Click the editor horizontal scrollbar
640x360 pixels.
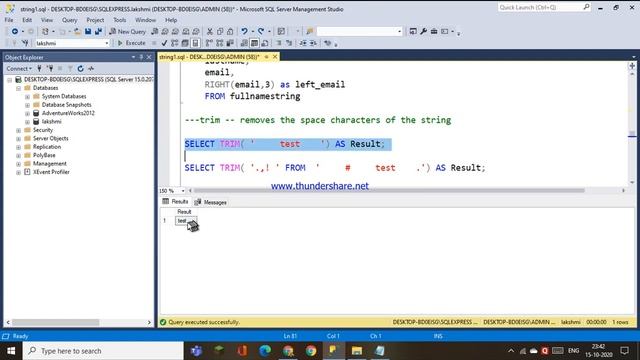coord(389,191)
